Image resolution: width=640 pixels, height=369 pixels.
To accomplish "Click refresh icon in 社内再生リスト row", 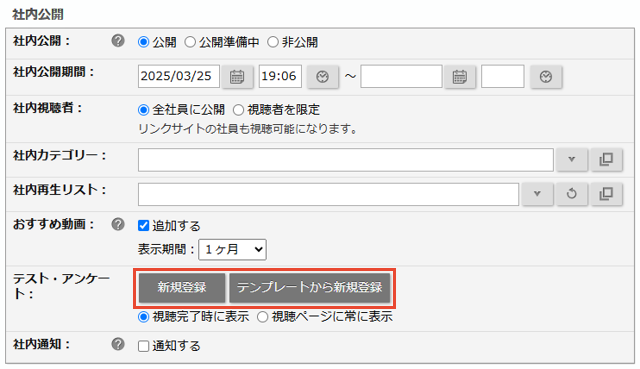I will tap(571, 194).
